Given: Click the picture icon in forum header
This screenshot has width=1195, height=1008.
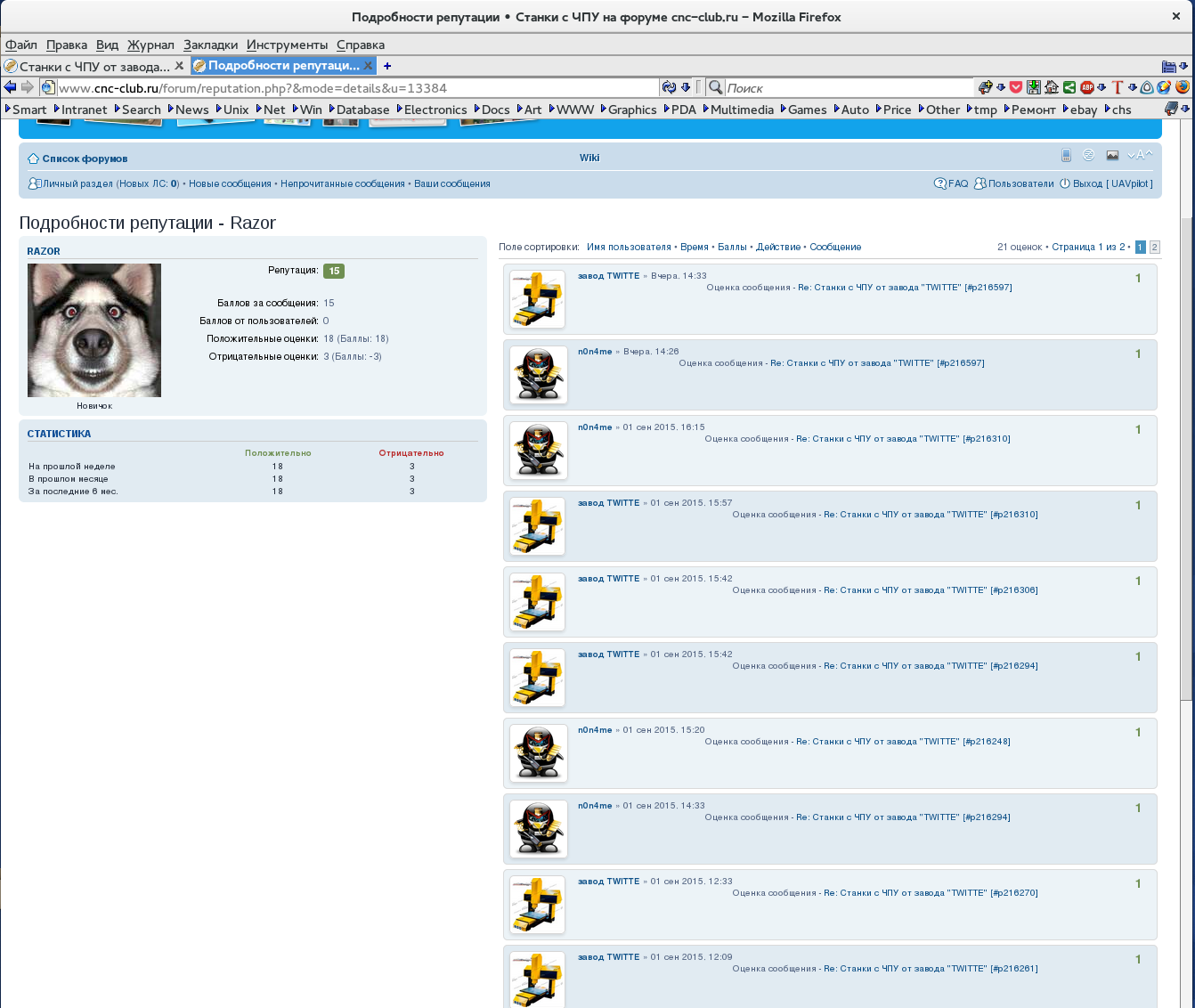Looking at the screenshot, I should tap(1112, 155).
